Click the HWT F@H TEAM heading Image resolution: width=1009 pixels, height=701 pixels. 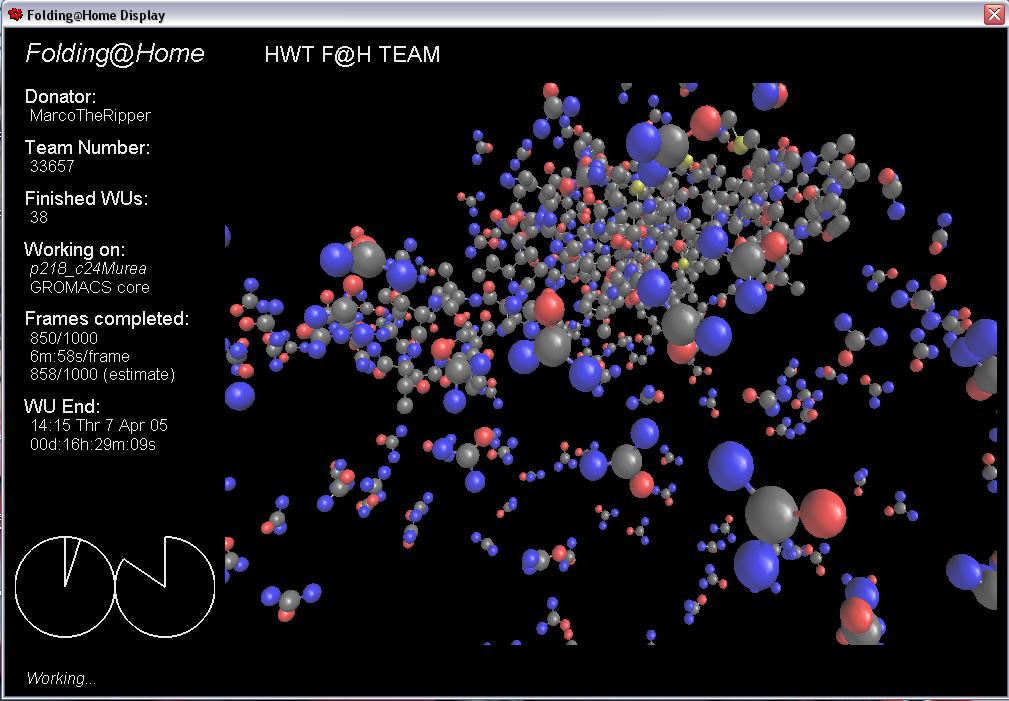(352, 54)
